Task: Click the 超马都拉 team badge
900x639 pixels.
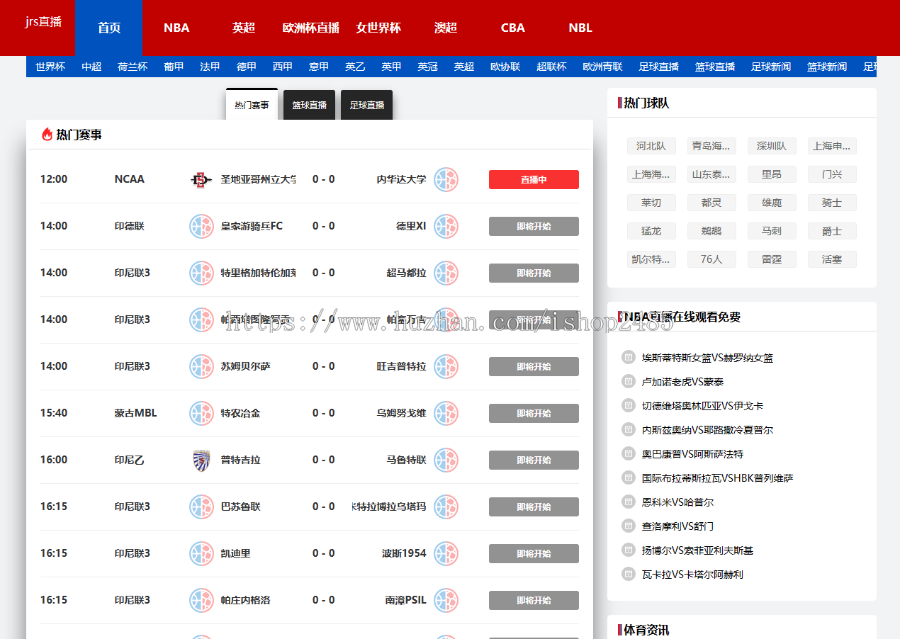Action: pyautogui.click(x=446, y=273)
